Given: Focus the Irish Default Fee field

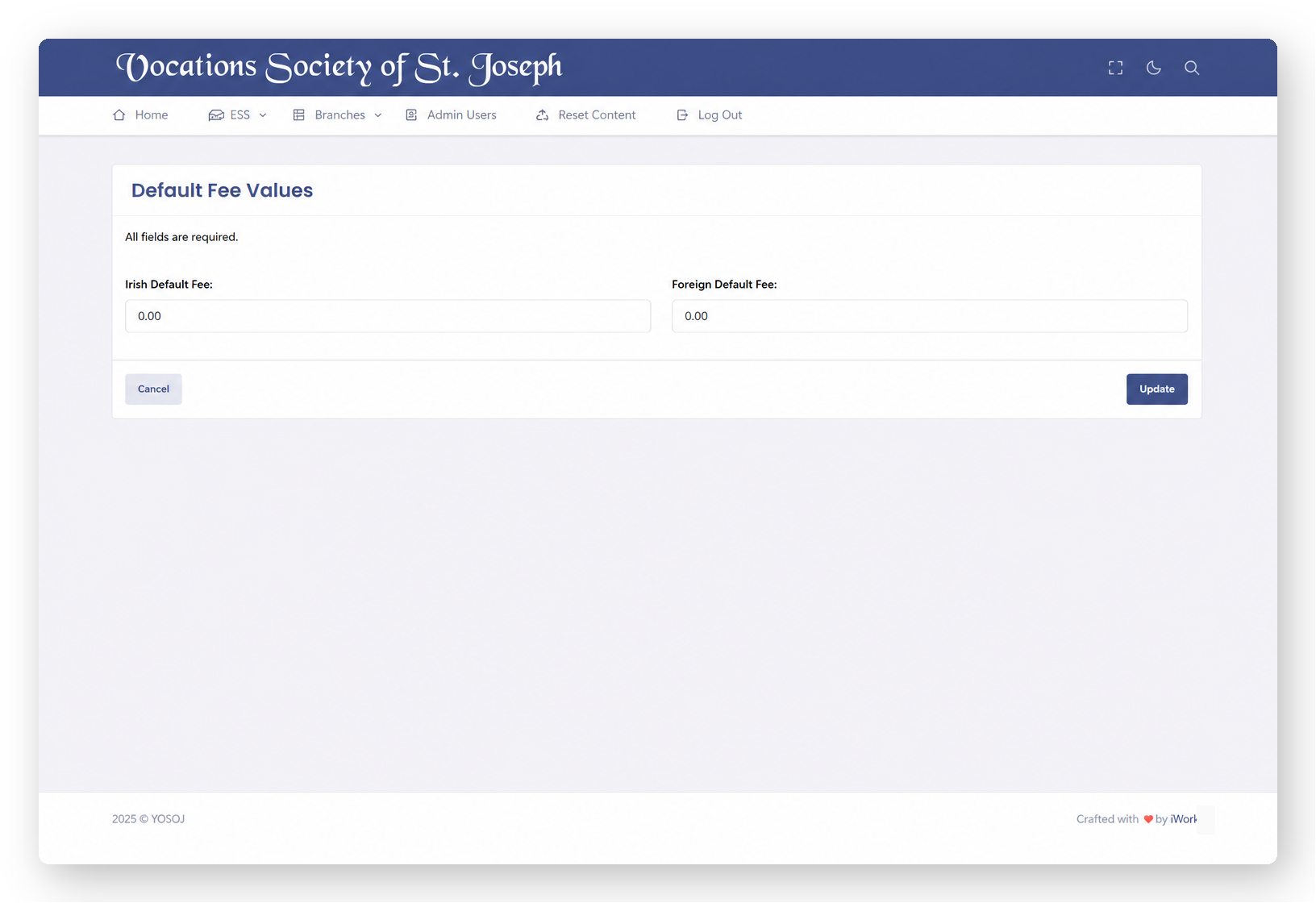Looking at the screenshot, I should 388,316.
